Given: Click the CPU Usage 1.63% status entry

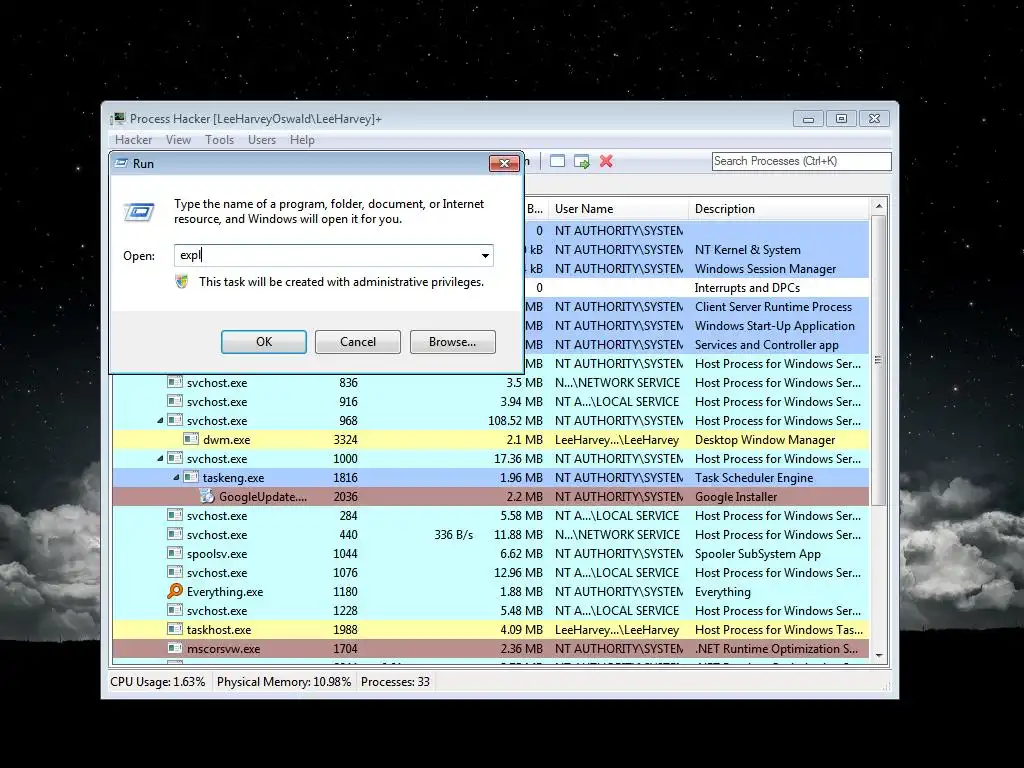Looking at the screenshot, I should [x=157, y=682].
